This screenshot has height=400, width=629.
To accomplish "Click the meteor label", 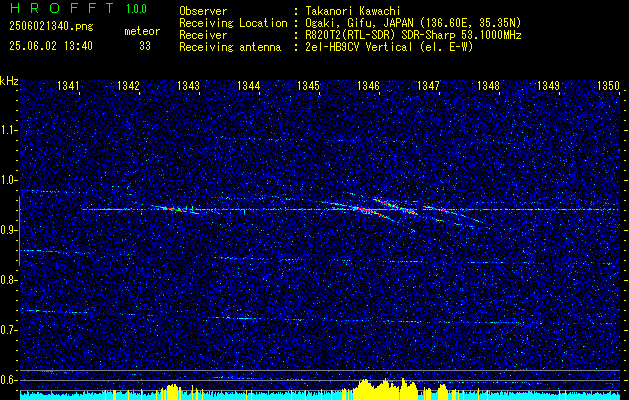I will [142, 31].
